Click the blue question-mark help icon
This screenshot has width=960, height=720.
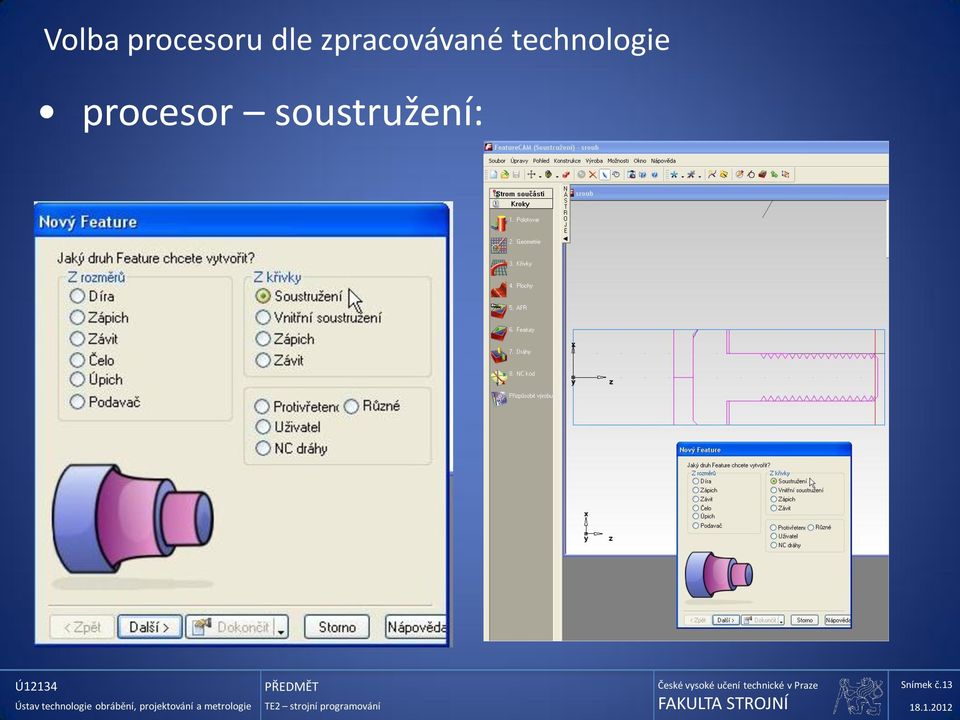[x=654, y=174]
